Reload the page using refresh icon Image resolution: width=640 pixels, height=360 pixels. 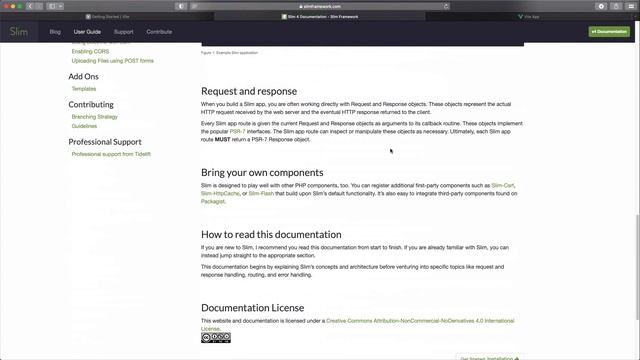pyautogui.click(x=446, y=6)
